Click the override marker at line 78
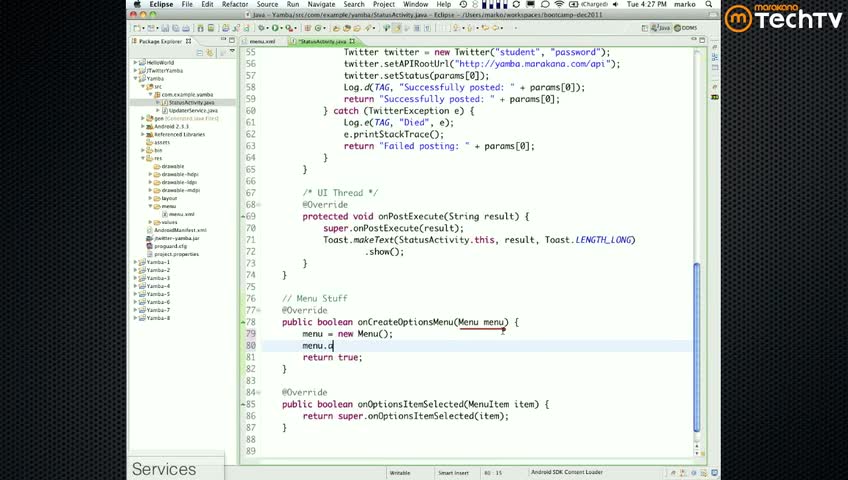 (x=243, y=322)
